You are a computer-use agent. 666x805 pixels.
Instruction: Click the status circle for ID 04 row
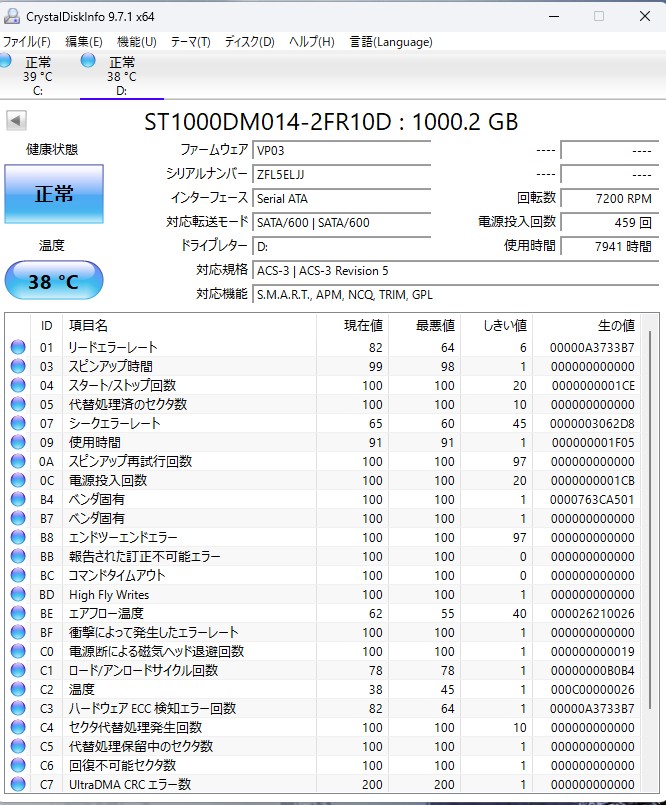18,385
